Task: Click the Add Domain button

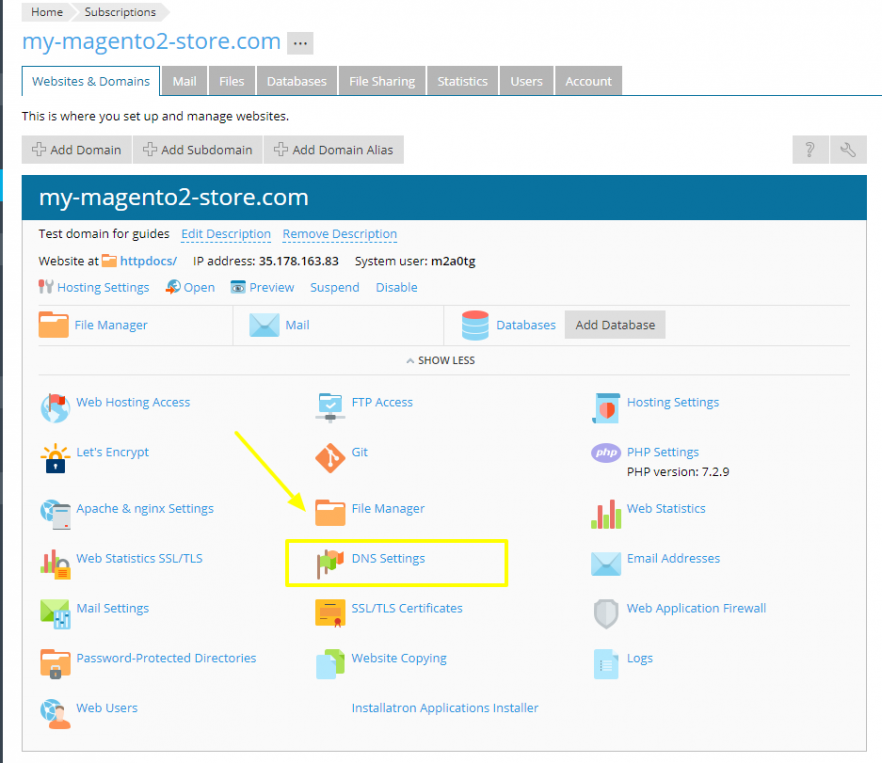Action: 76,150
